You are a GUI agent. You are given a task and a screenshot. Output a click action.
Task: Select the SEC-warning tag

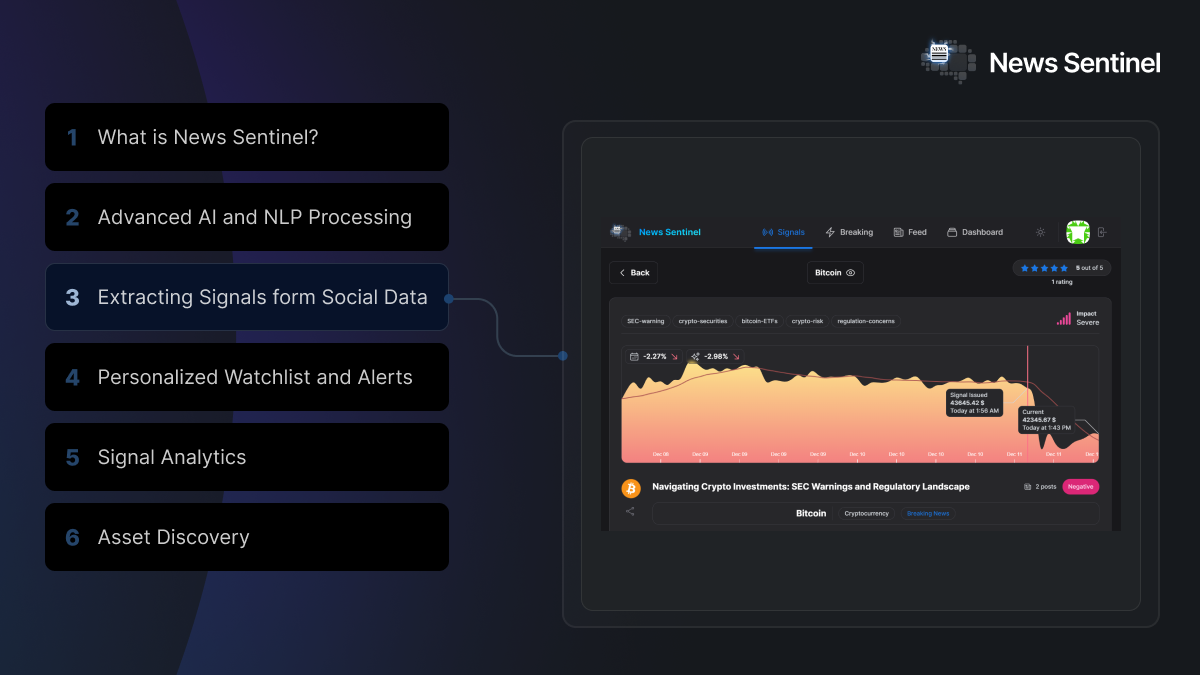[x=645, y=321]
